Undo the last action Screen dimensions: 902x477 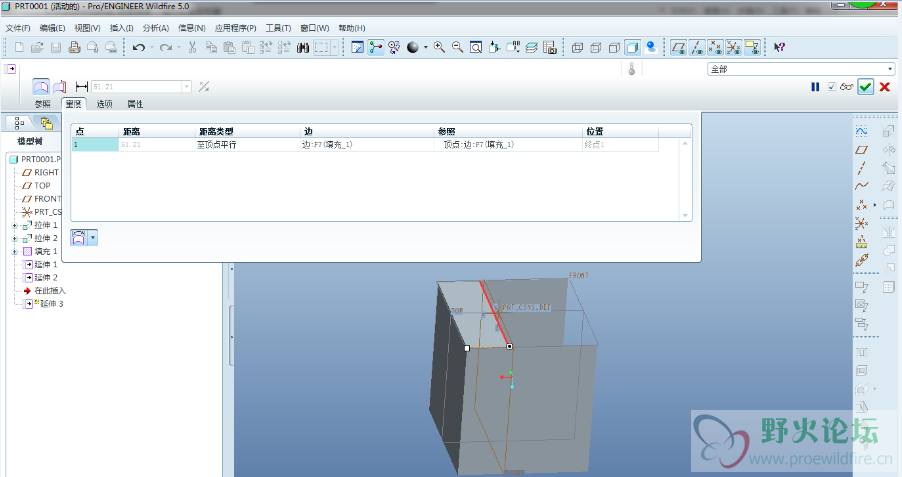pyautogui.click(x=139, y=48)
